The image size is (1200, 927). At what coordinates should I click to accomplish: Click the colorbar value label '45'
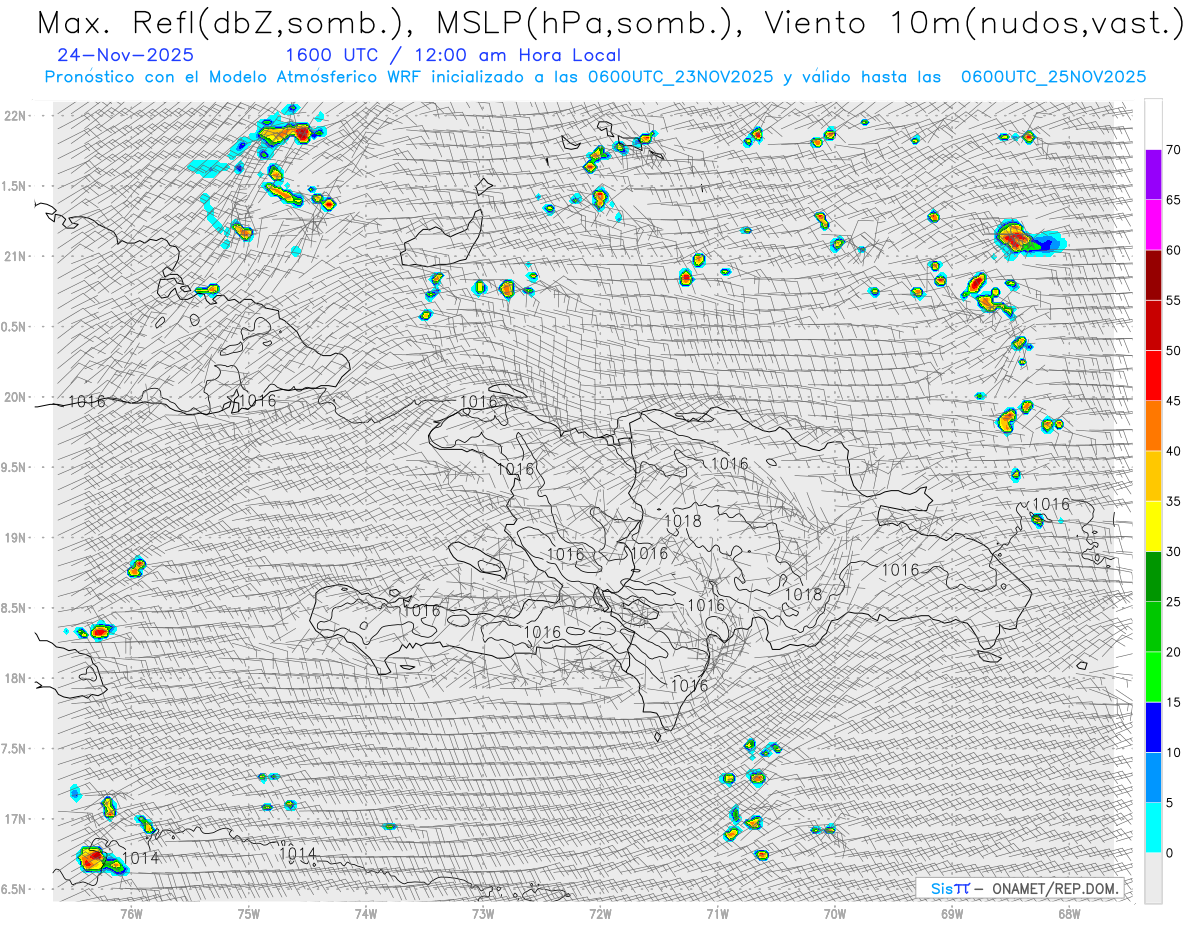point(1173,401)
